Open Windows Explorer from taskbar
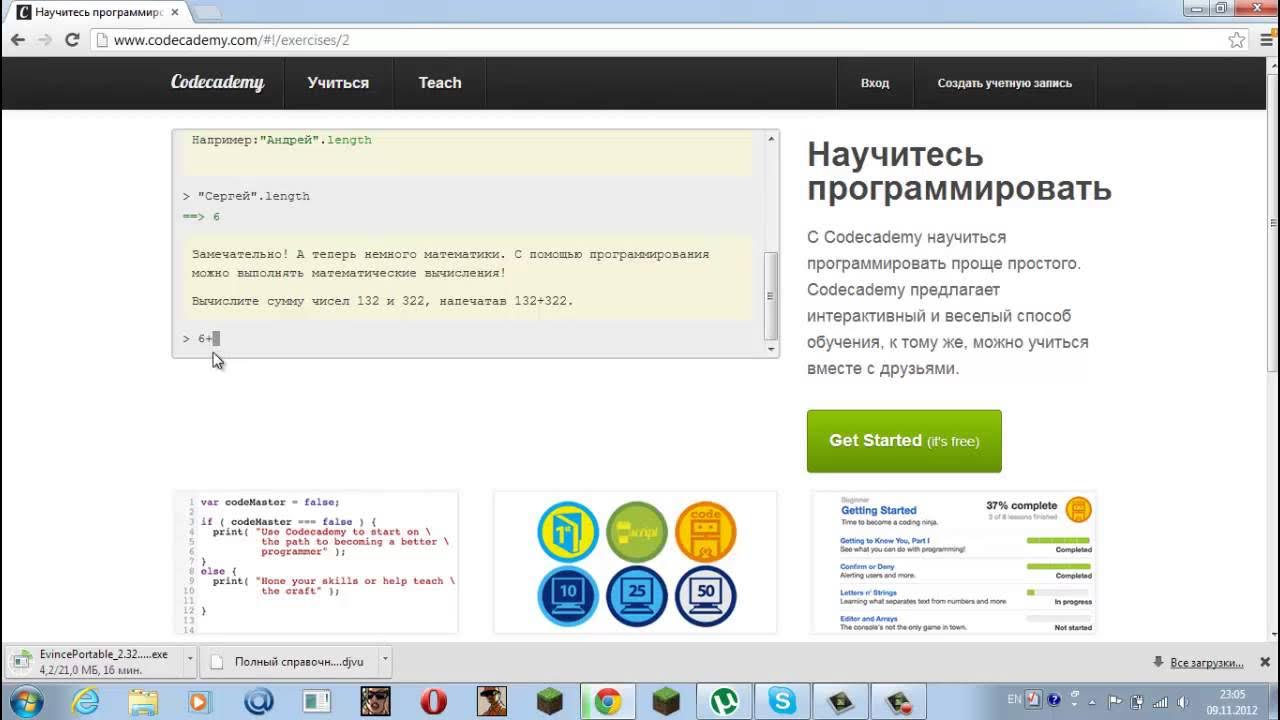This screenshot has width=1280, height=720. (x=143, y=702)
